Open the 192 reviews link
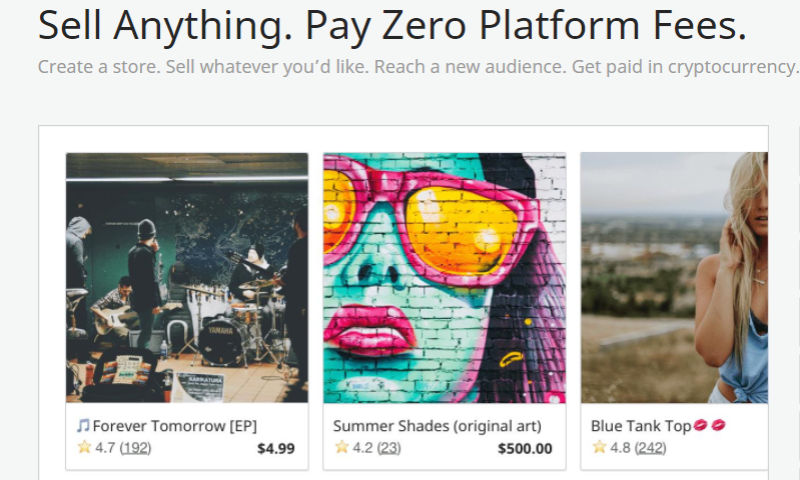The width and height of the screenshot is (800, 480). pos(135,448)
